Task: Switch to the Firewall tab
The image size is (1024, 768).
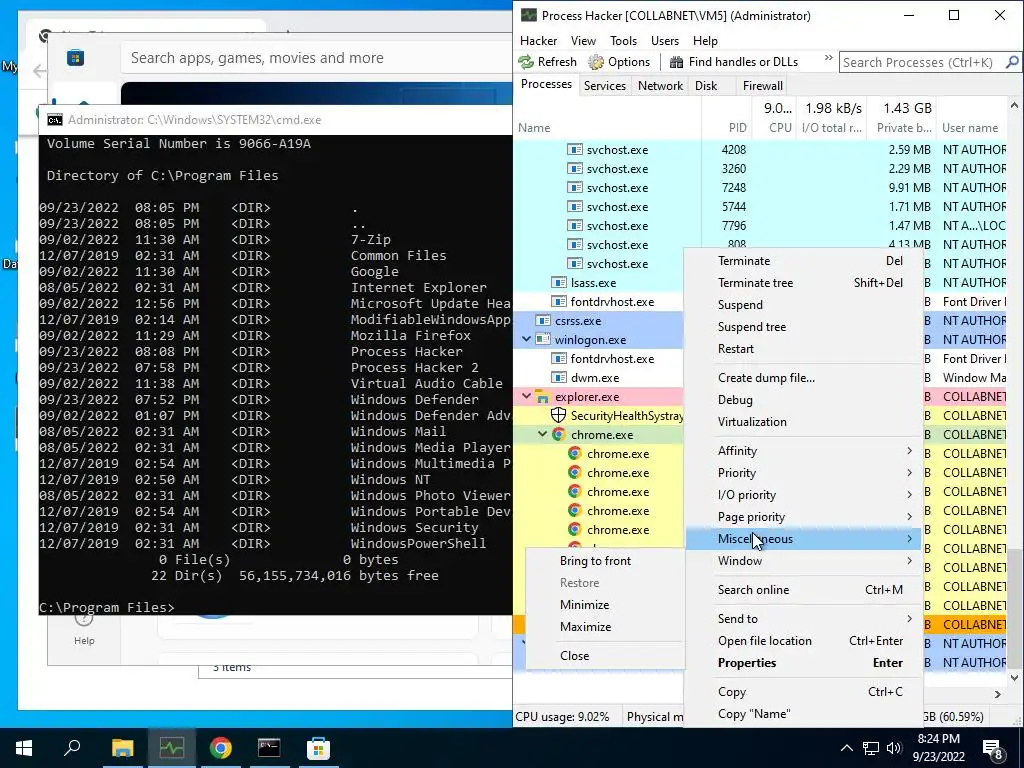Action: pos(762,86)
